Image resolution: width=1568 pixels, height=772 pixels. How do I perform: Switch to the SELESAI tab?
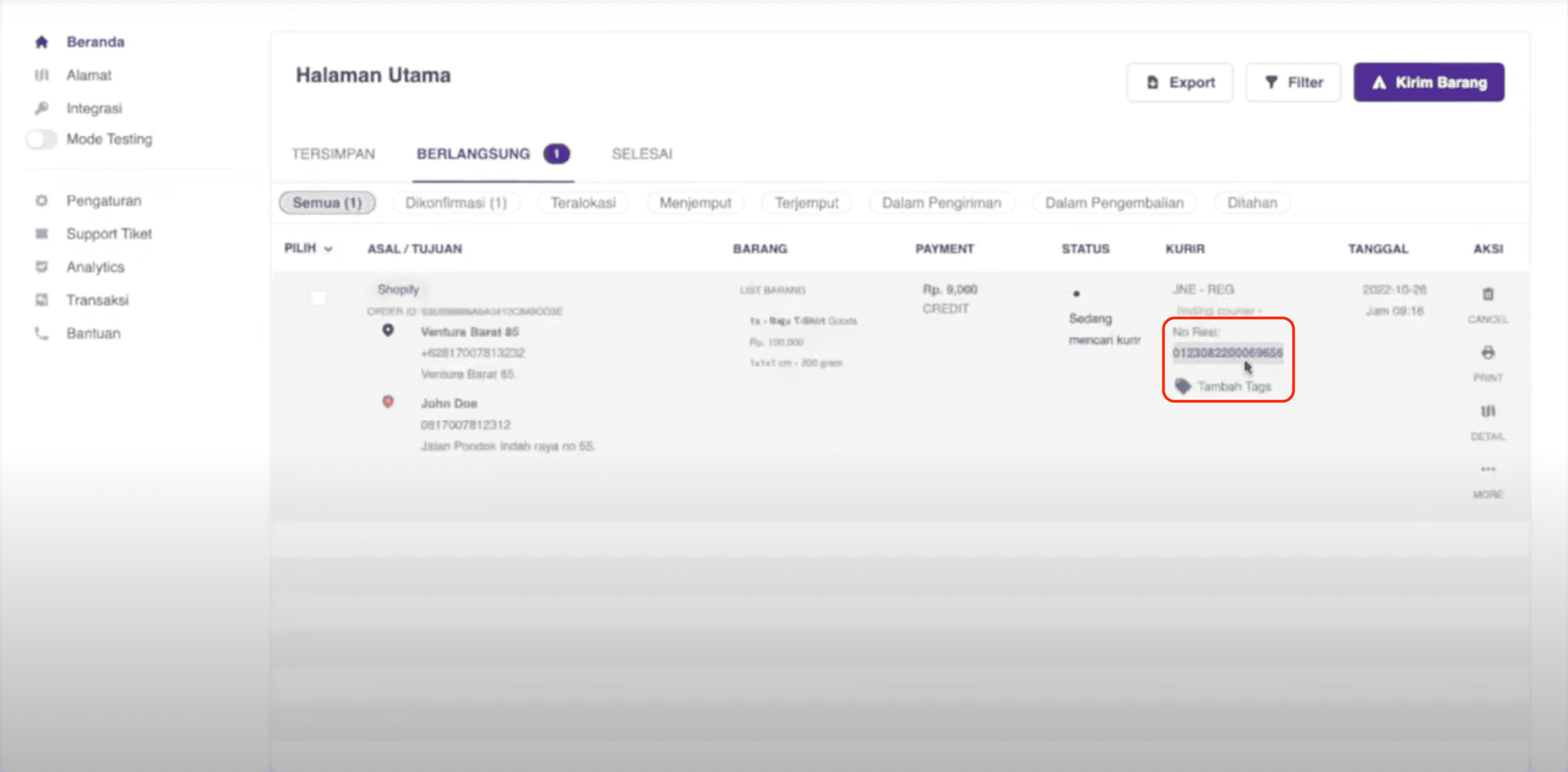click(x=641, y=154)
